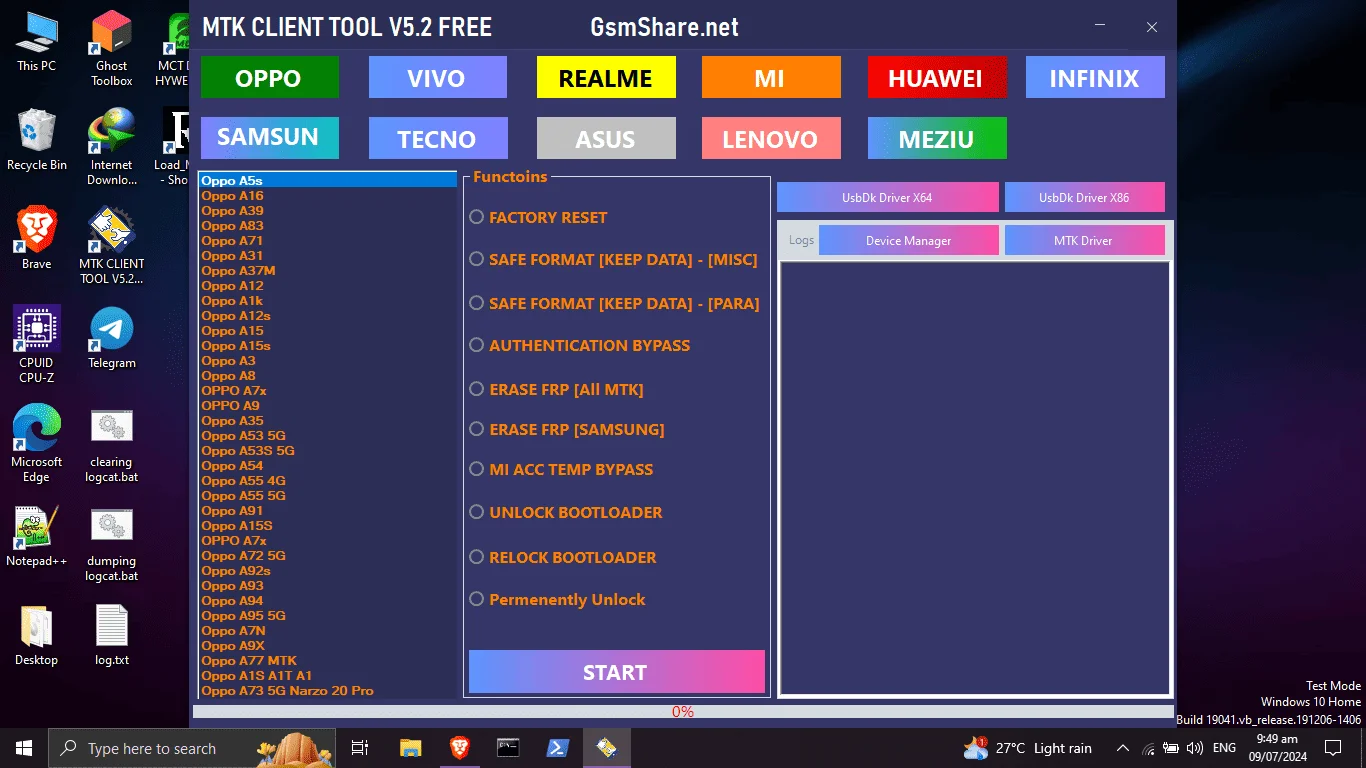
Task: Switch to SAMSUN brand tab
Action: (x=270, y=138)
